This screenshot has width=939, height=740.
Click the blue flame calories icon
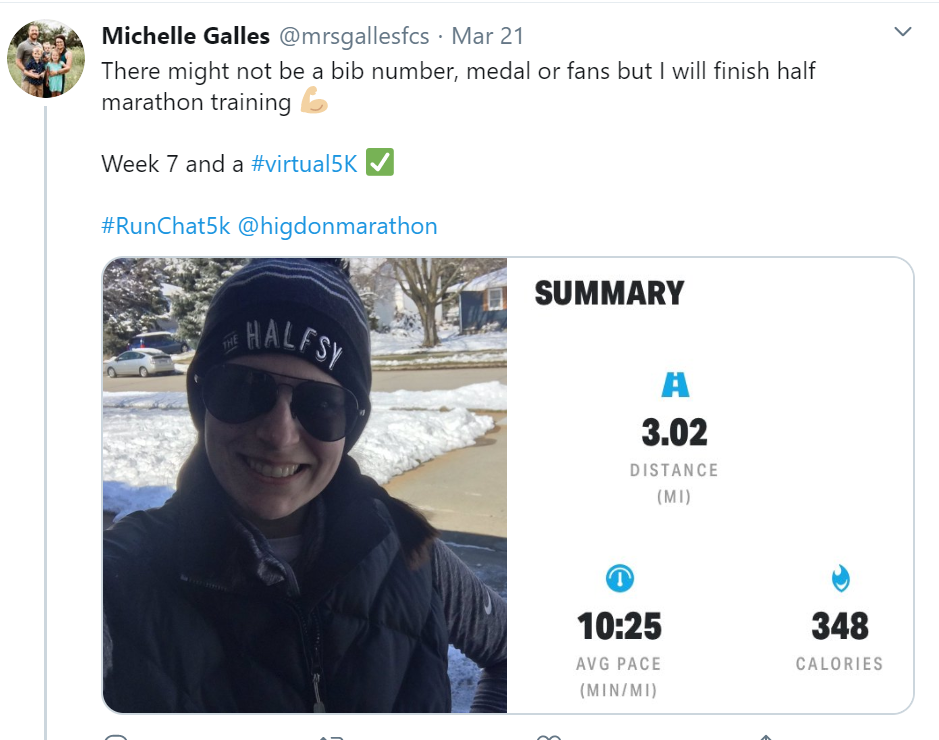click(840, 578)
